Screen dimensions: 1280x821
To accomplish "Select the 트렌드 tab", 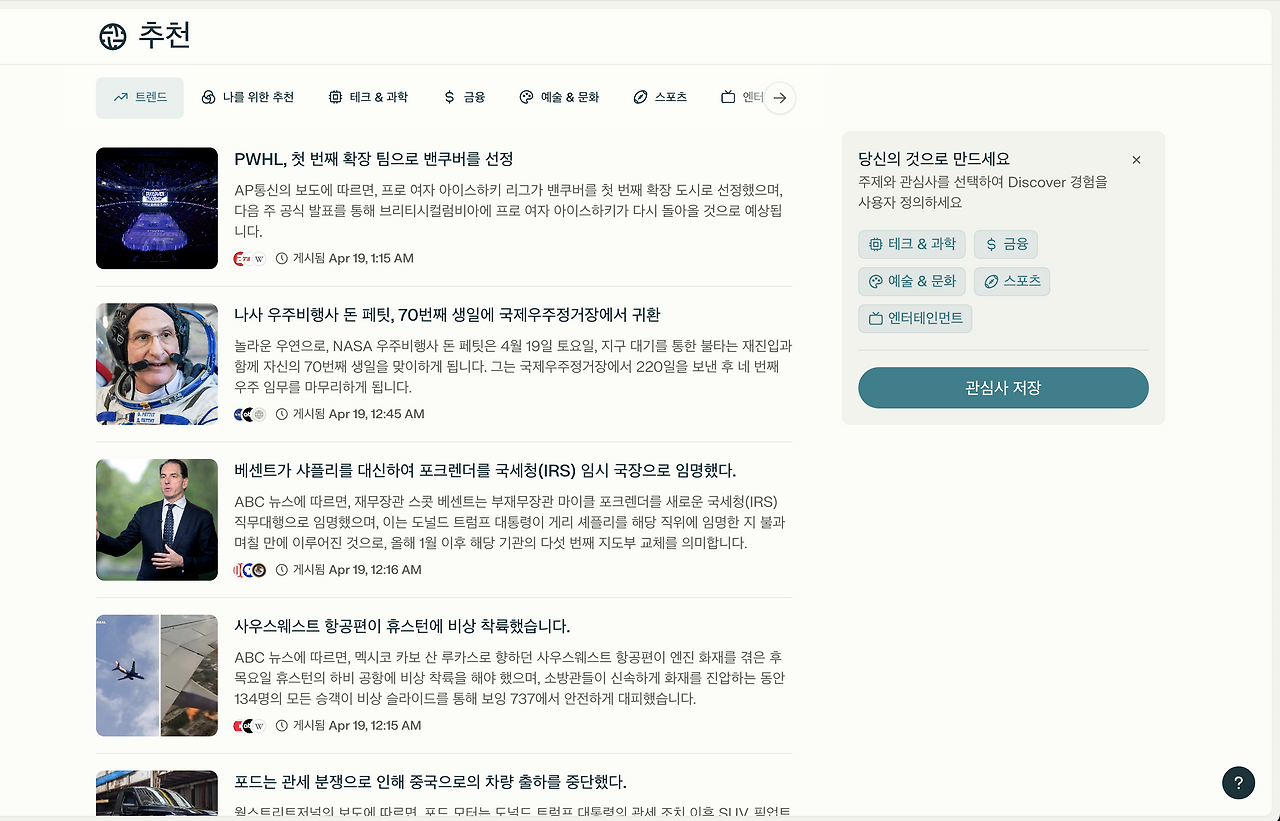I will (x=140, y=97).
